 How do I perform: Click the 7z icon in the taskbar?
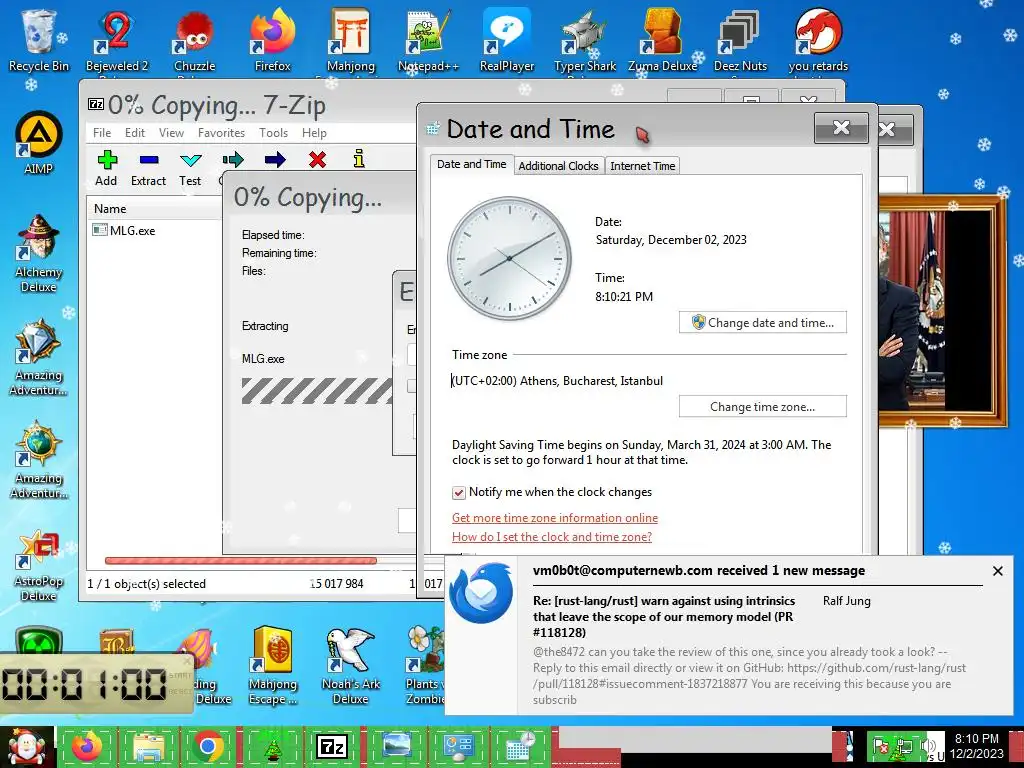[331, 746]
